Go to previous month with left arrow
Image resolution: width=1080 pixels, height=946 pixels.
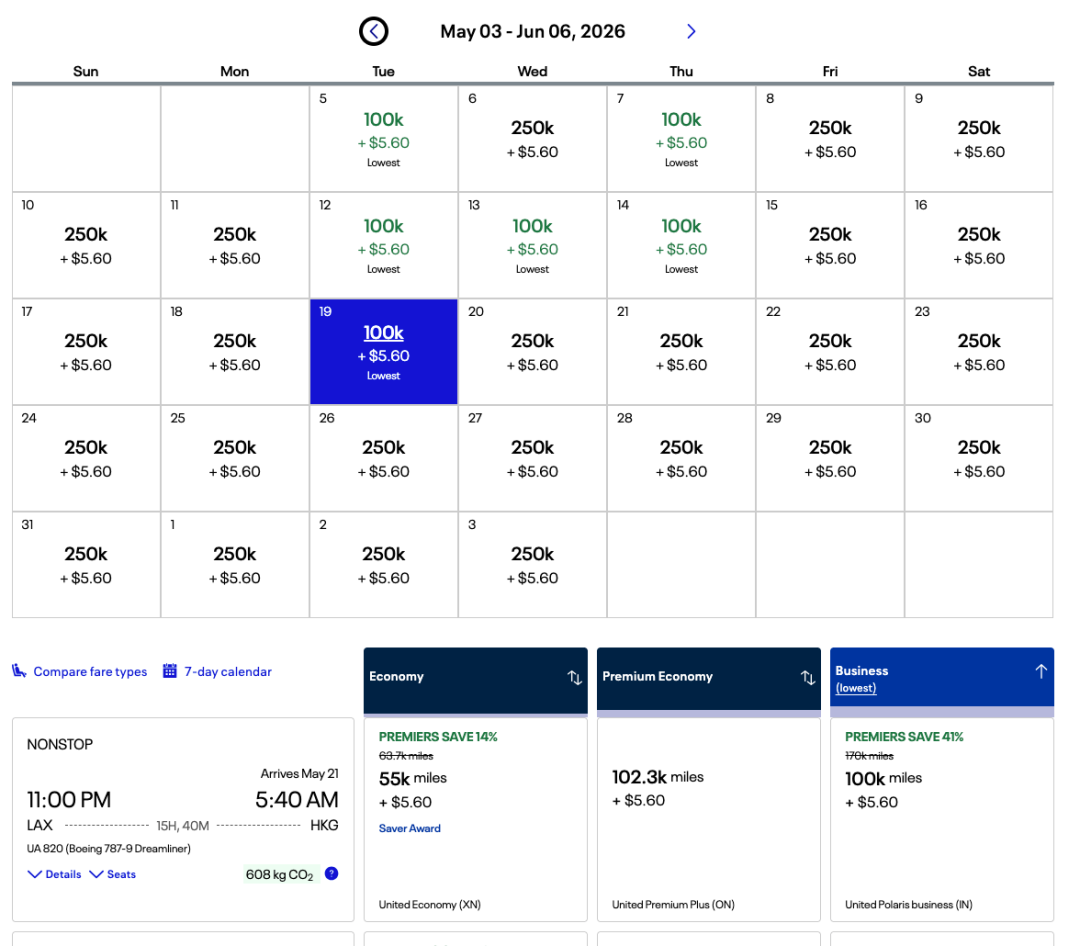(373, 32)
